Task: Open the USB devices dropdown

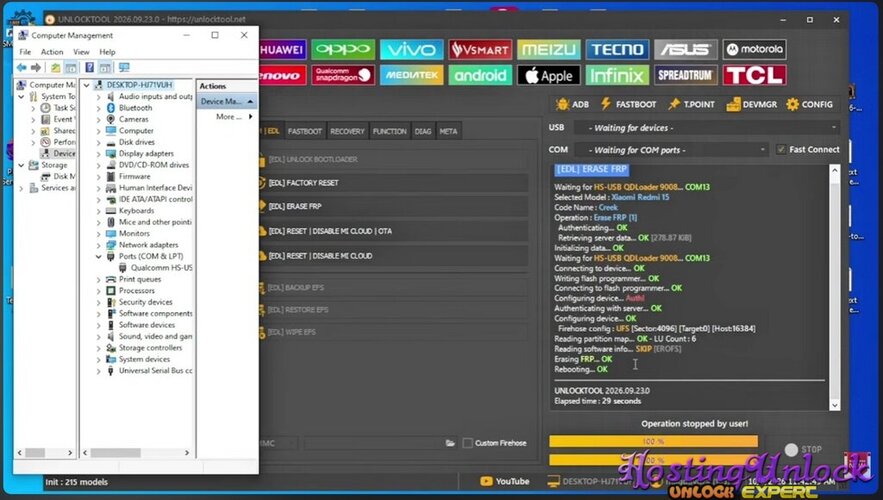Action: (x=707, y=128)
